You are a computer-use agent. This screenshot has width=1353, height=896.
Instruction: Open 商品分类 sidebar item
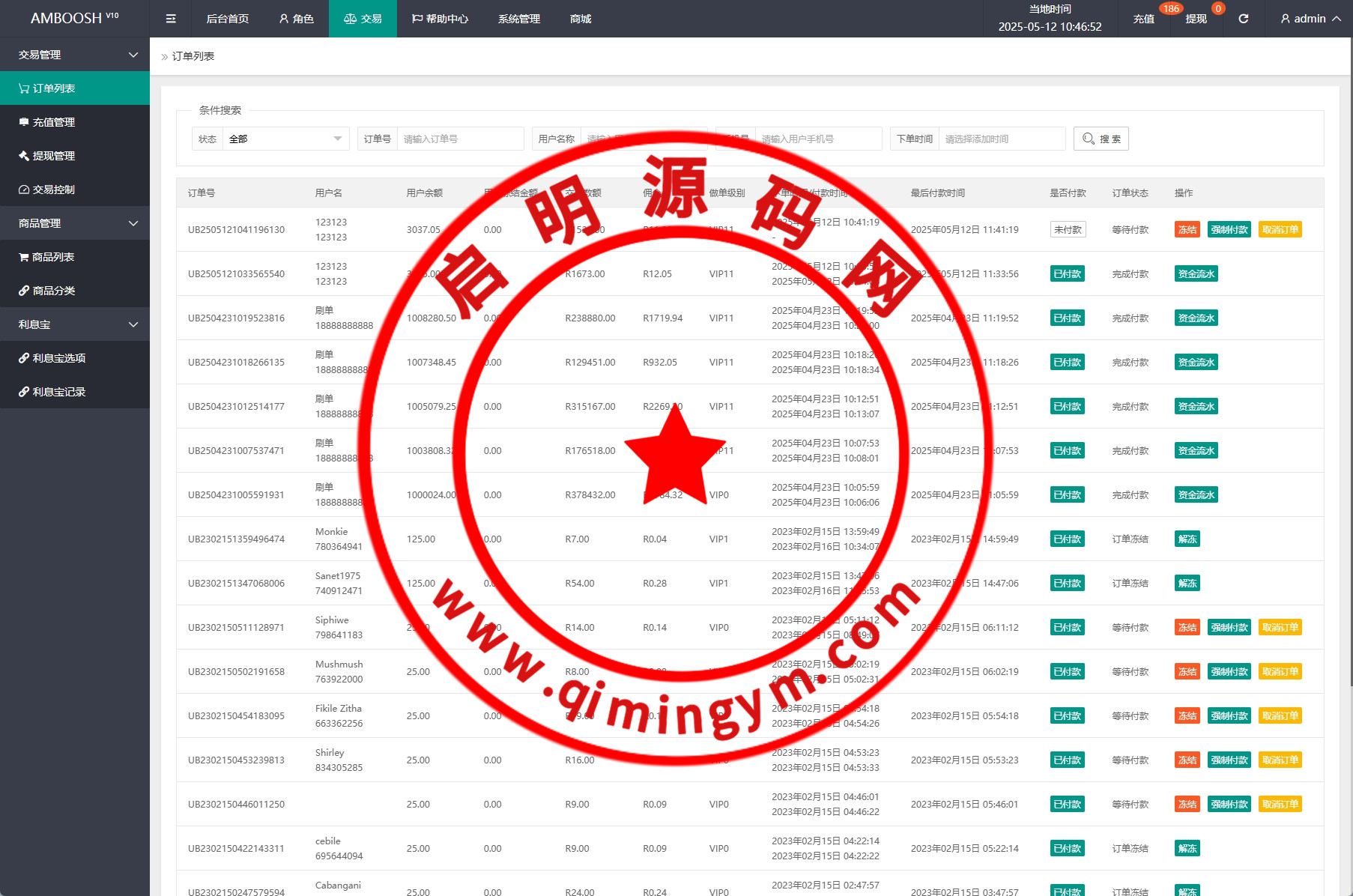(54, 291)
